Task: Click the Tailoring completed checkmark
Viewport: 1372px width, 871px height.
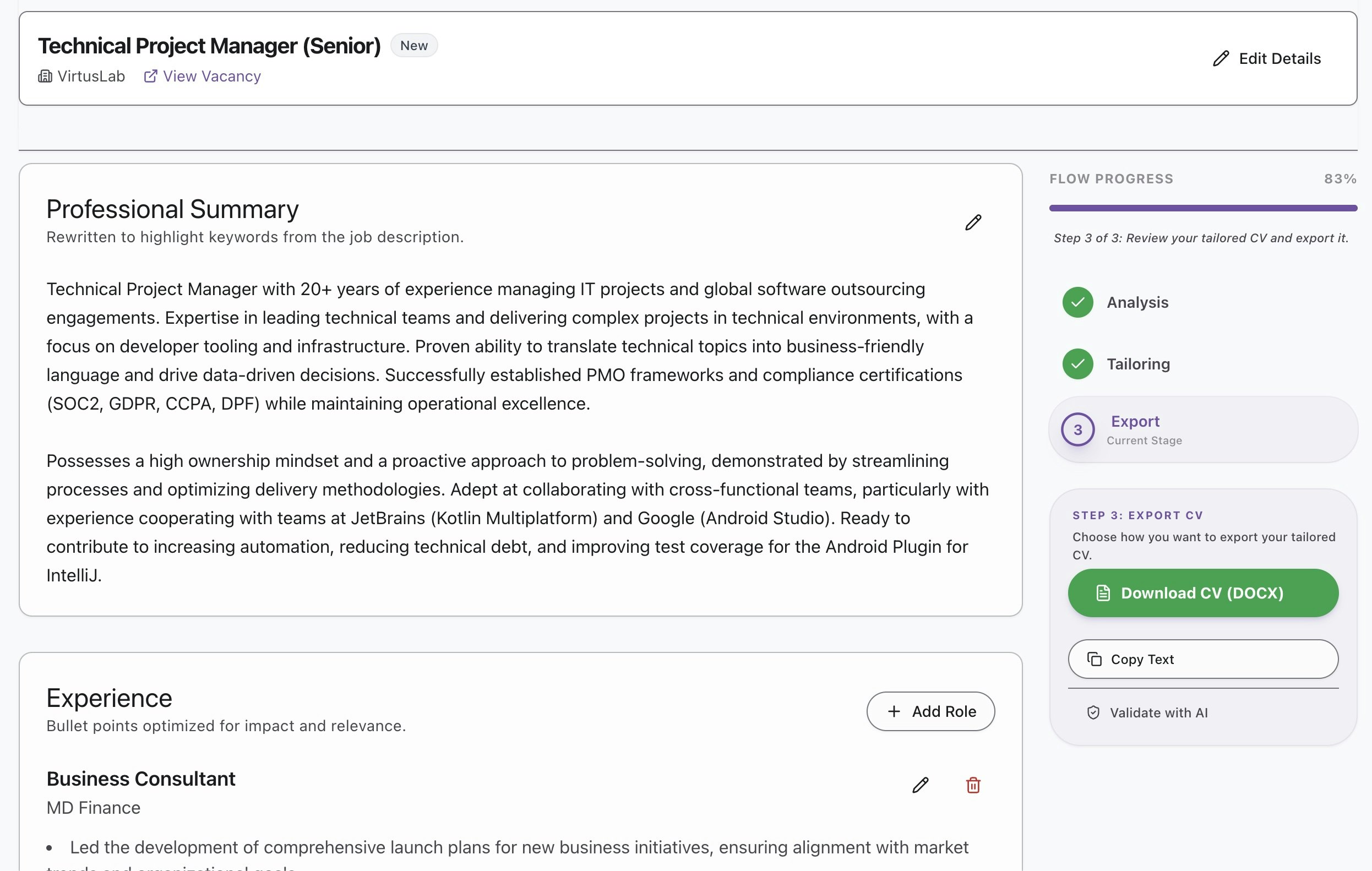Action: (x=1077, y=363)
